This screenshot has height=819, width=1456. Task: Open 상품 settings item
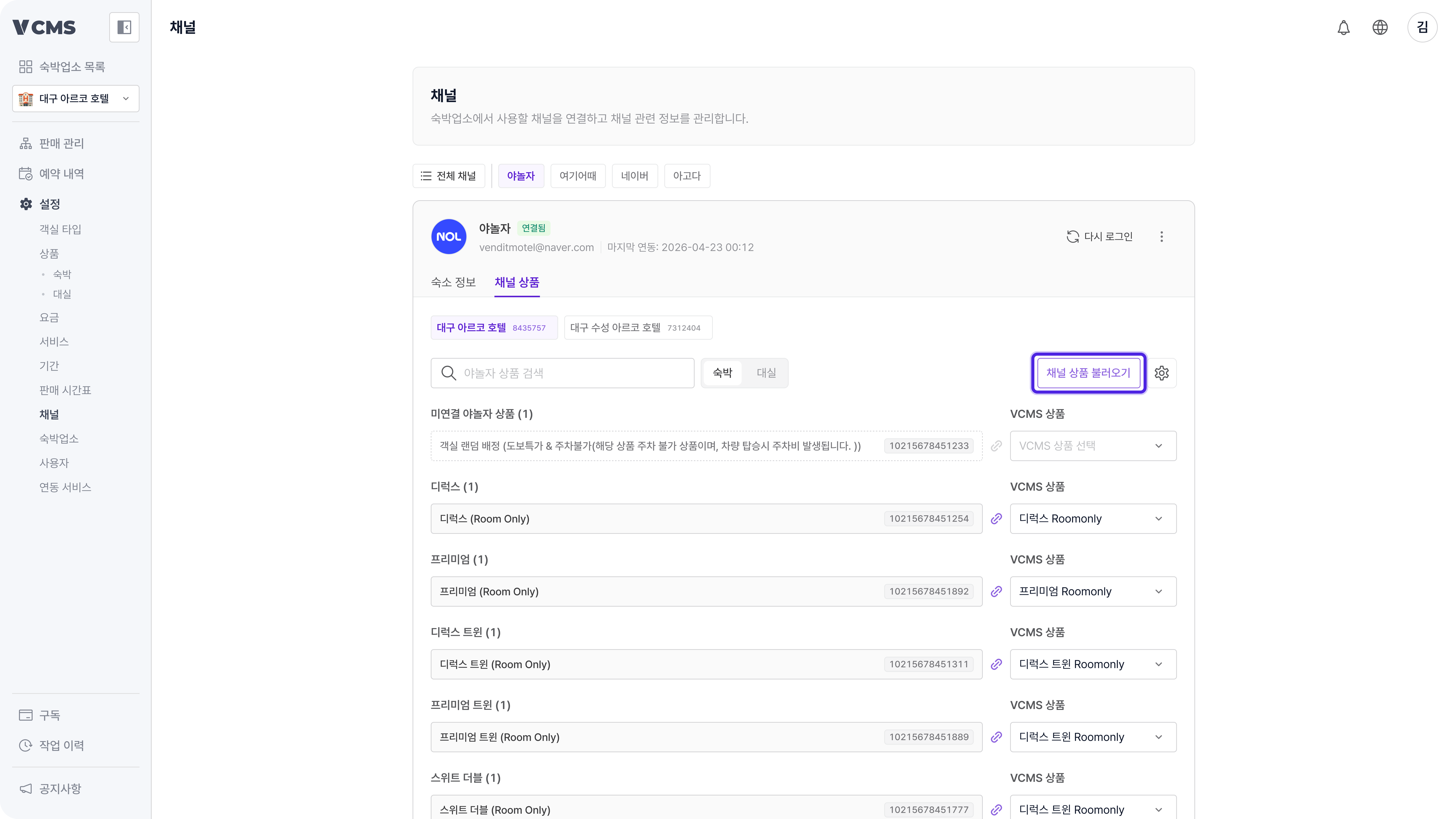click(x=49, y=254)
